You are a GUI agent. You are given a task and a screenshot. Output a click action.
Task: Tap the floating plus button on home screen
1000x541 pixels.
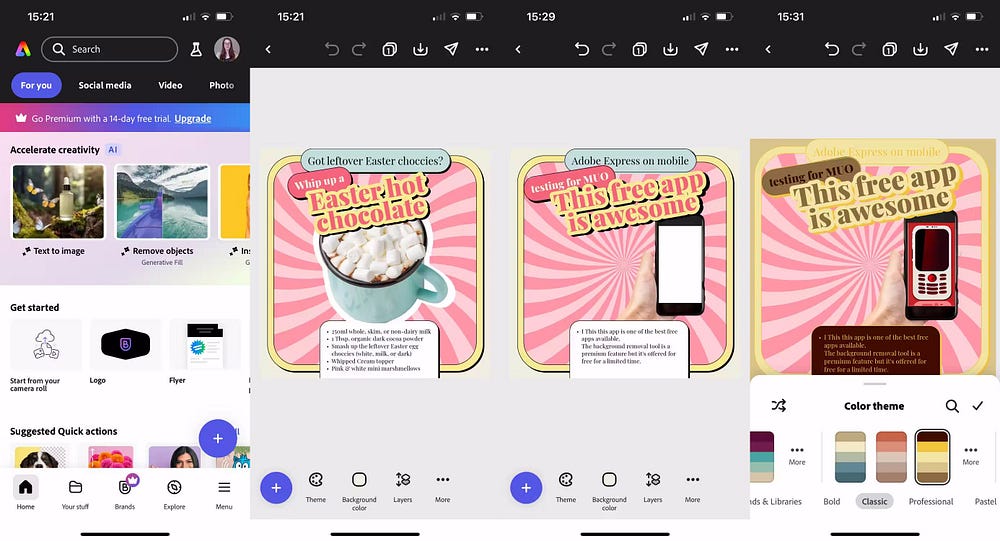point(217,438)
